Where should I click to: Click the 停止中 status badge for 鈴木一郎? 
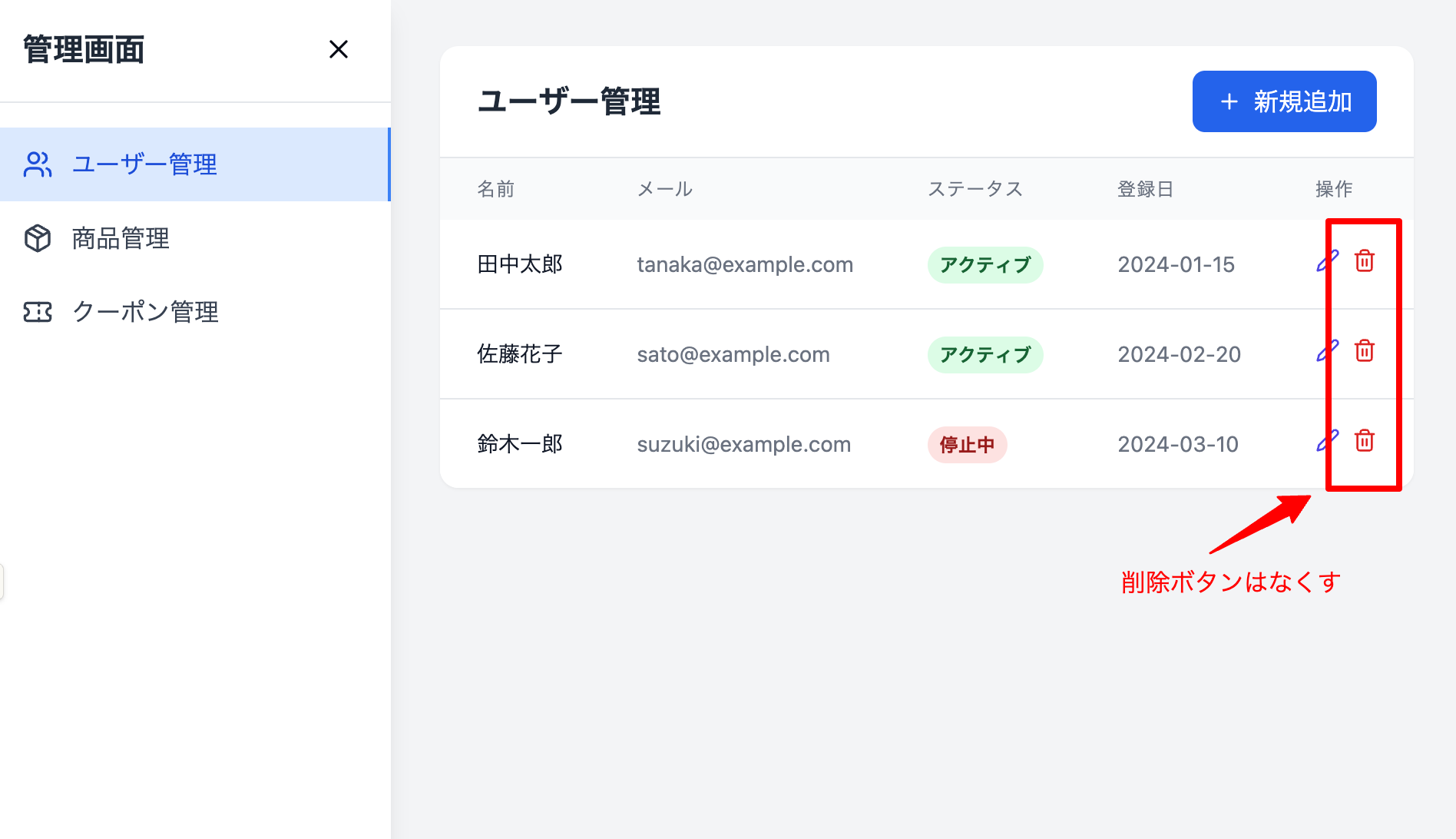coord(967,444)
